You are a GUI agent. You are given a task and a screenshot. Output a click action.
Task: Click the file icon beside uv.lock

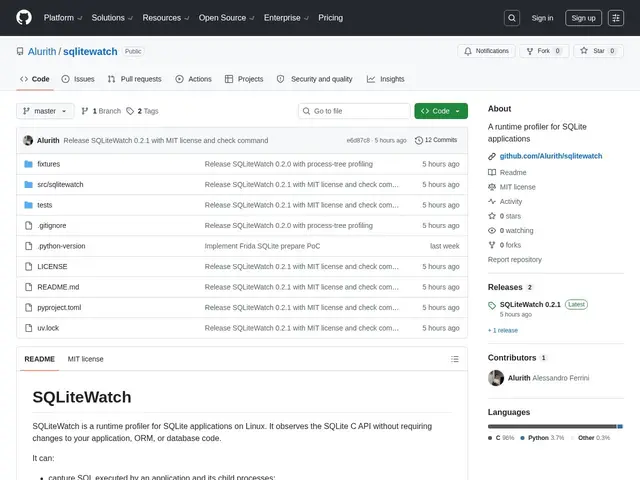click(x=29, y=328)
